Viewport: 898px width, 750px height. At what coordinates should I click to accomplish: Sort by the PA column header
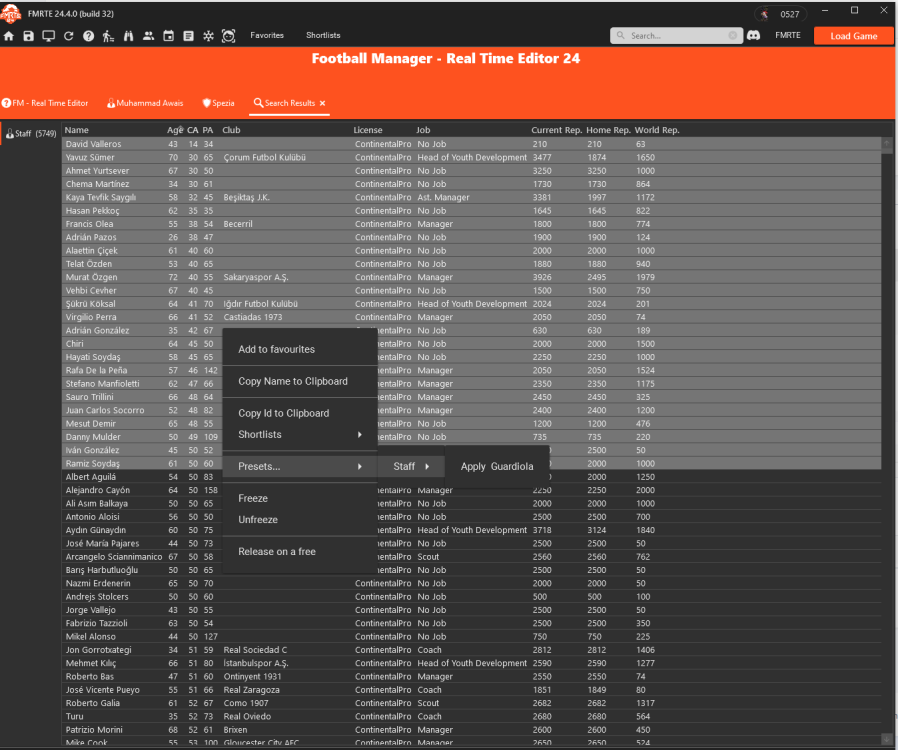(207, 130)
